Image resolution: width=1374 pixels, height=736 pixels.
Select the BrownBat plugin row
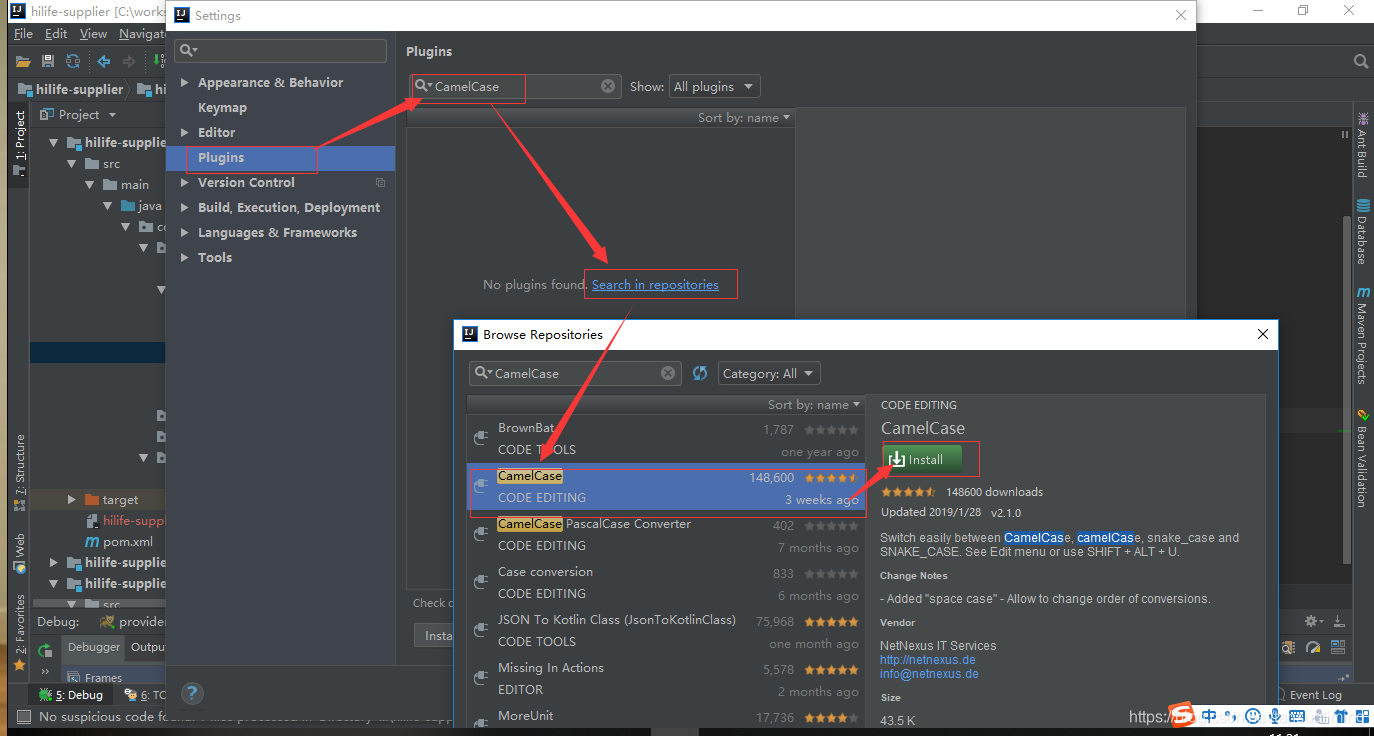[x=666, y=439]
